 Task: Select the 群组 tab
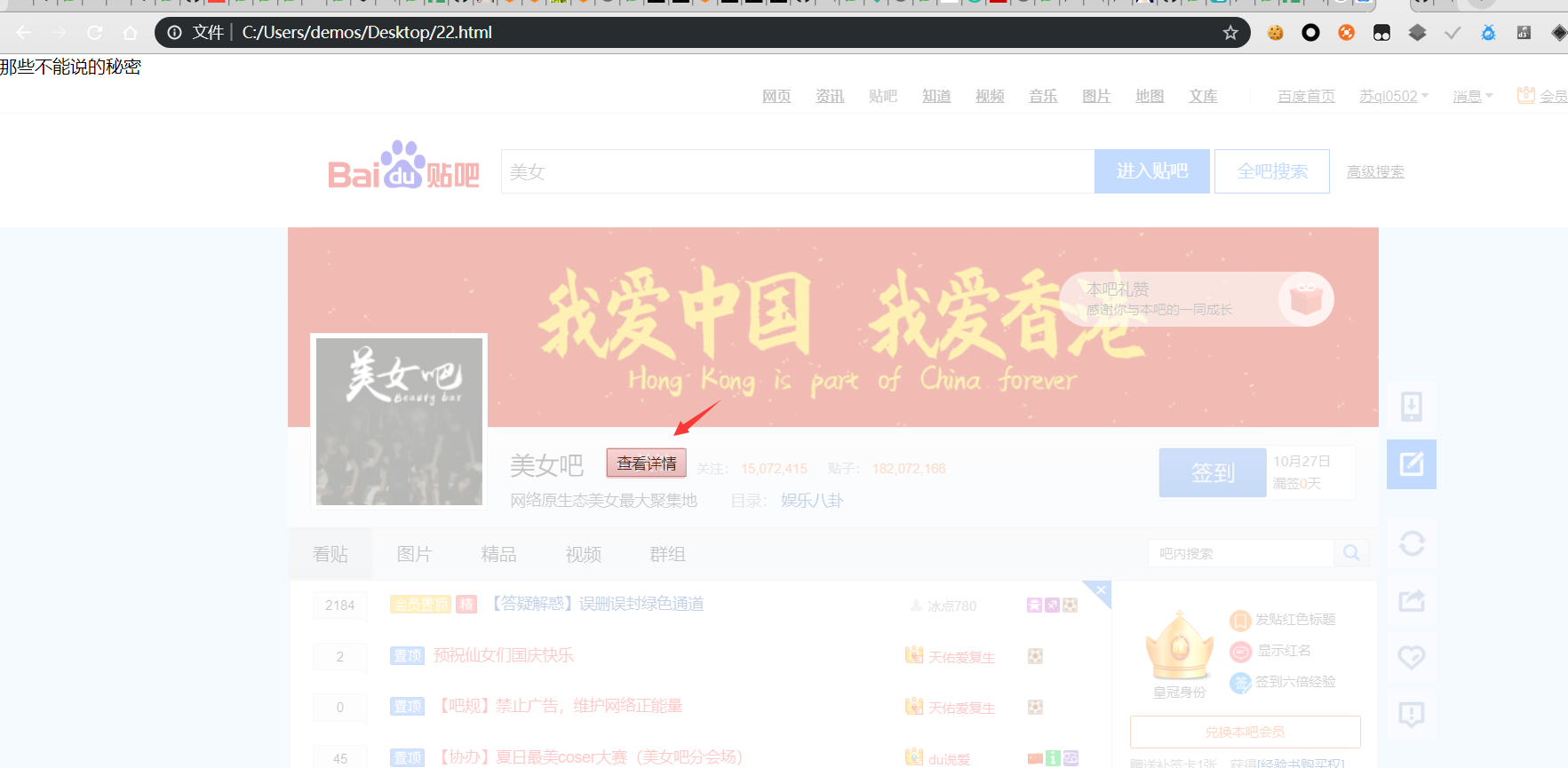[x=667, y=554]
